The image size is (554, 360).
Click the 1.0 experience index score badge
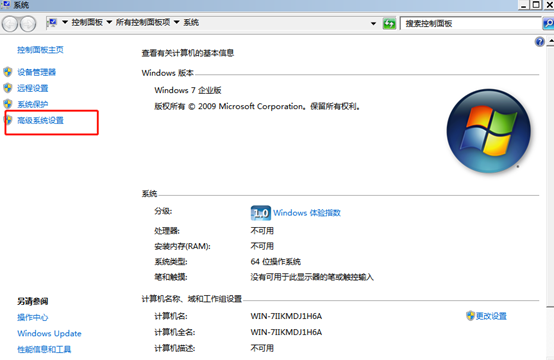tap(261, 213)
